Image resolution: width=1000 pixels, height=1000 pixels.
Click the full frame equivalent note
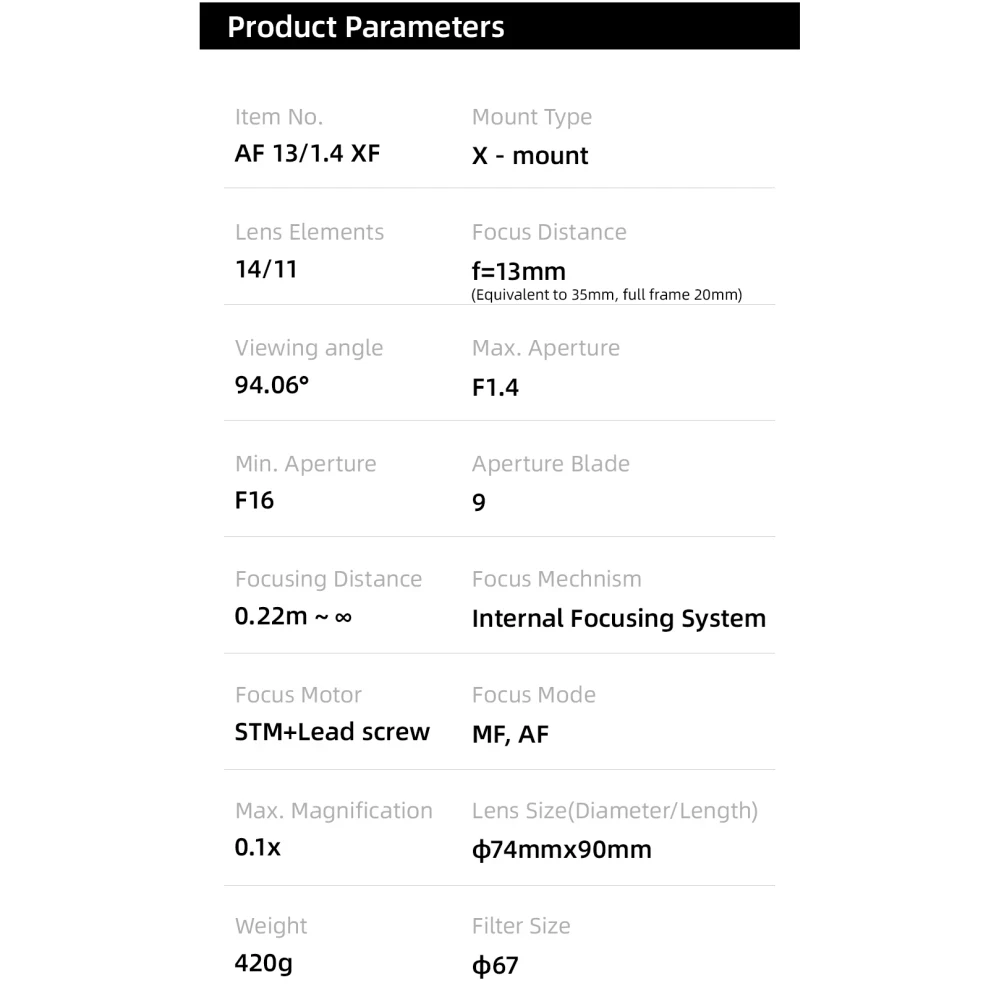coord(606,295)
